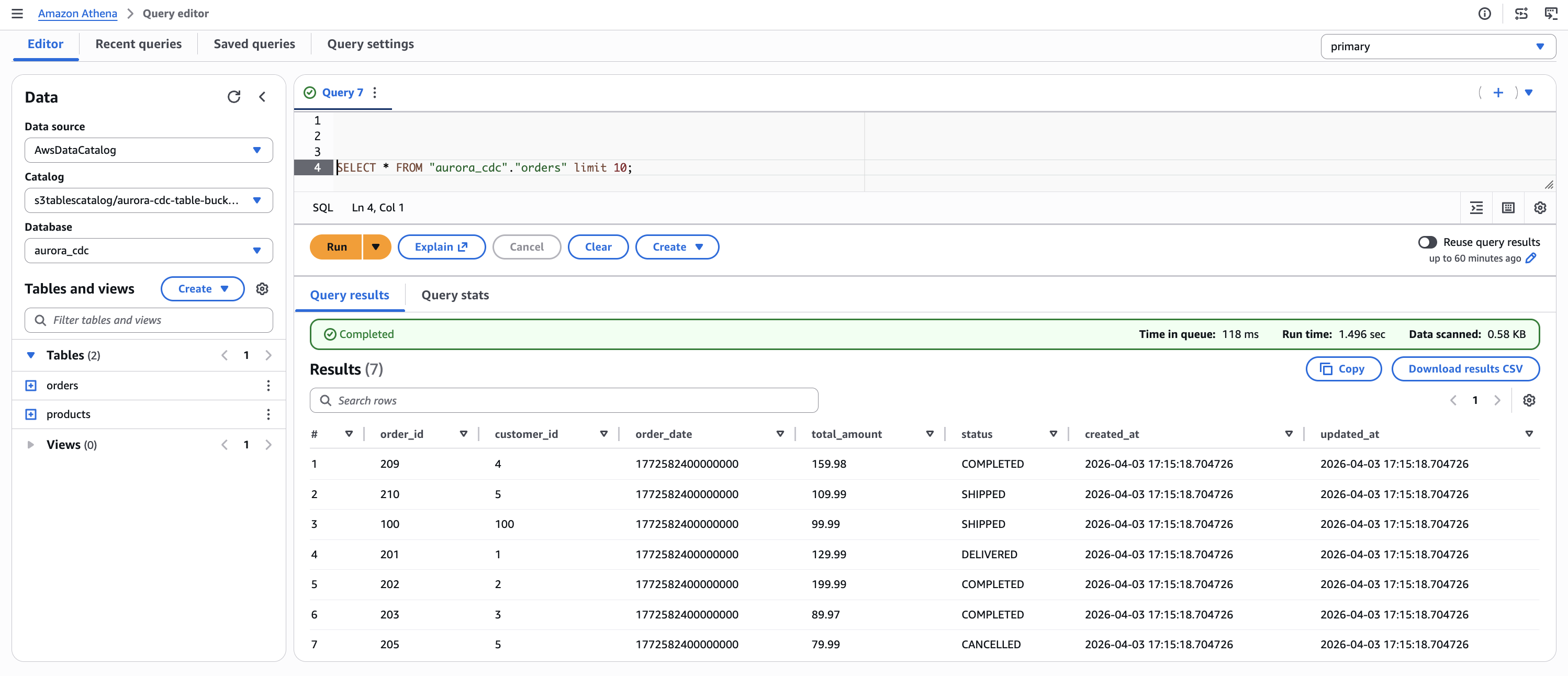
Task: Open the screen tutorial icon in header
Action: coord(1551,14)
